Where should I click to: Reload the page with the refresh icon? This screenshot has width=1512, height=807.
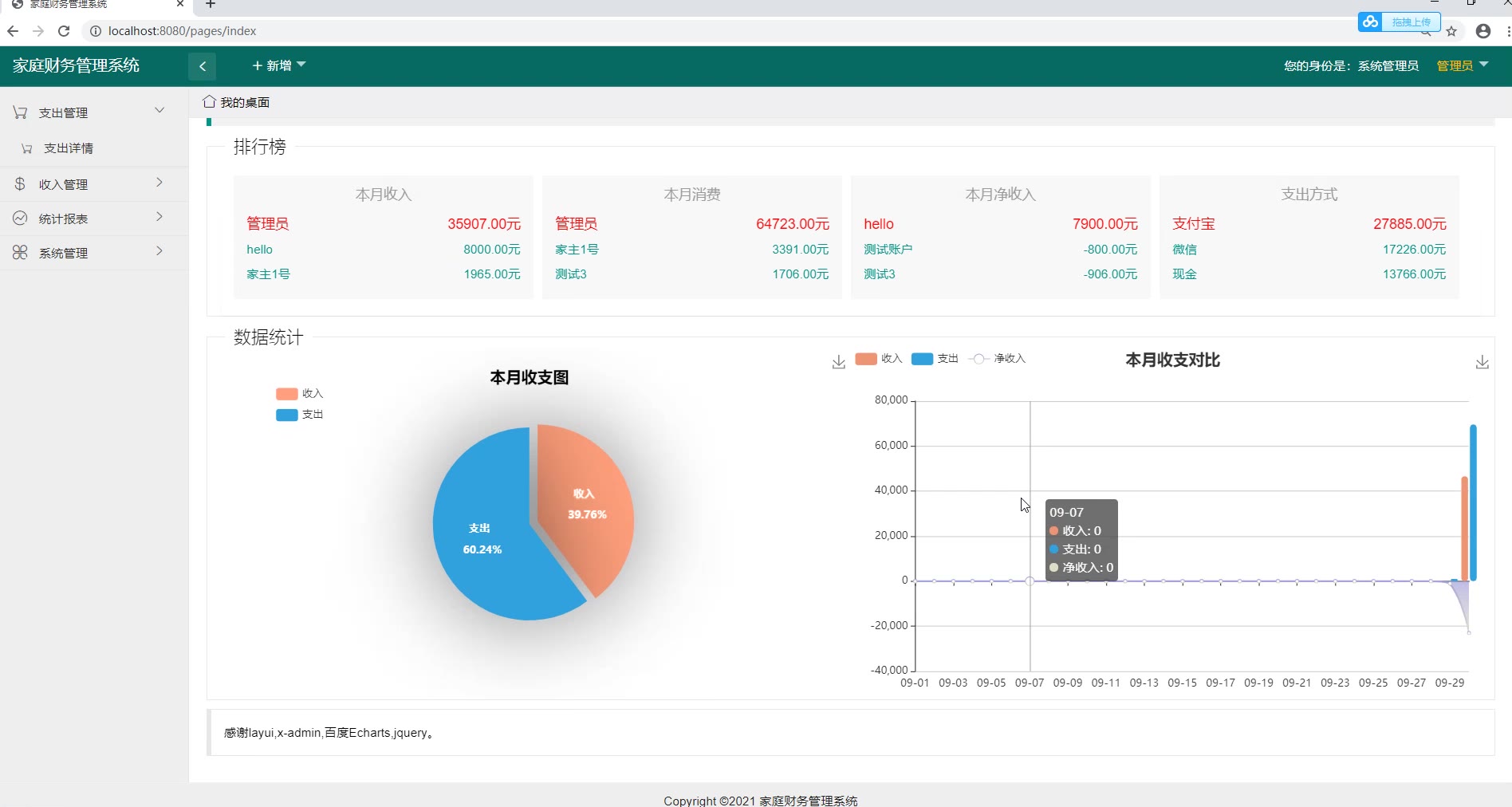[64, 31]
